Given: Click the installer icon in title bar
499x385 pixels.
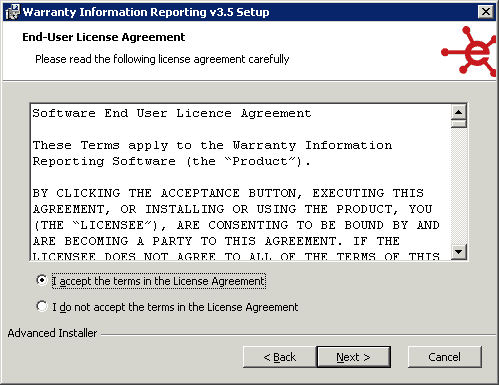Looking at the screenshot, I should (12, 12).
